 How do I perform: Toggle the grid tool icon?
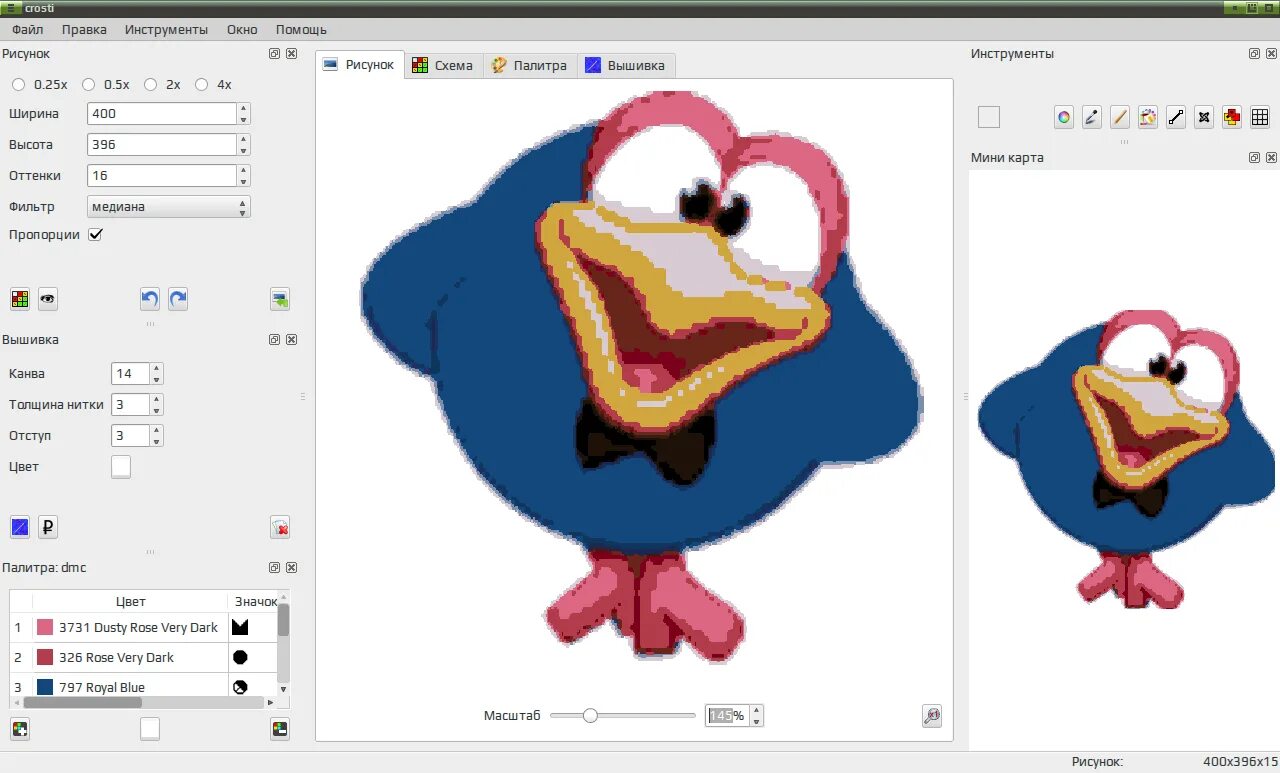click(1260, 117)
